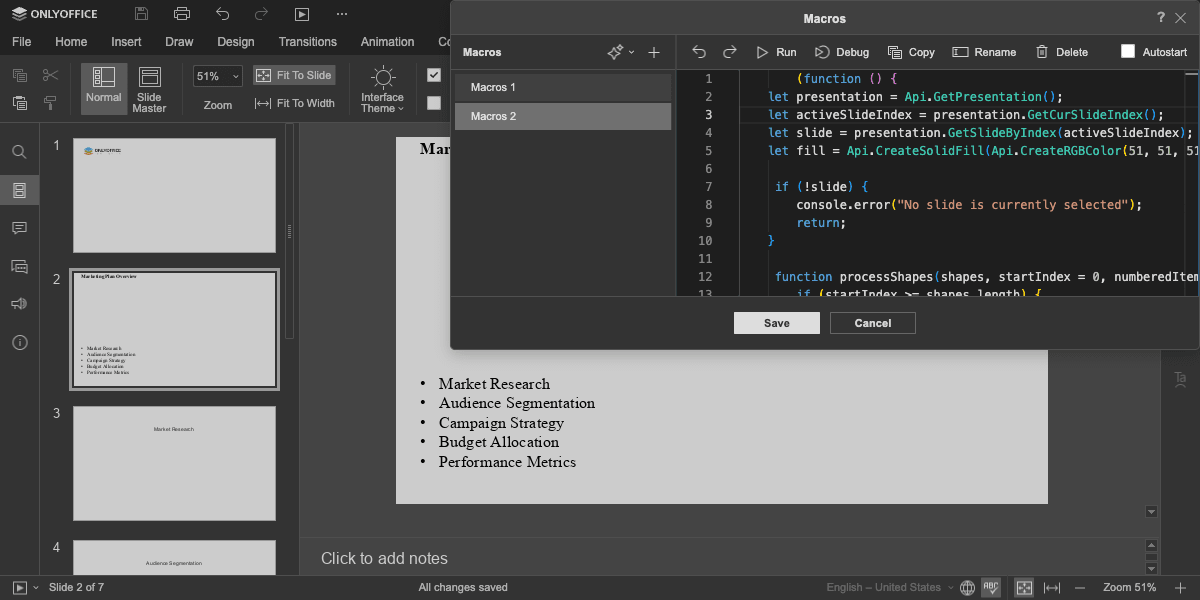Save the macros dialog
Image resolution: width=1200 pixels, height=600 pixels.
click(x=777, y=323)
